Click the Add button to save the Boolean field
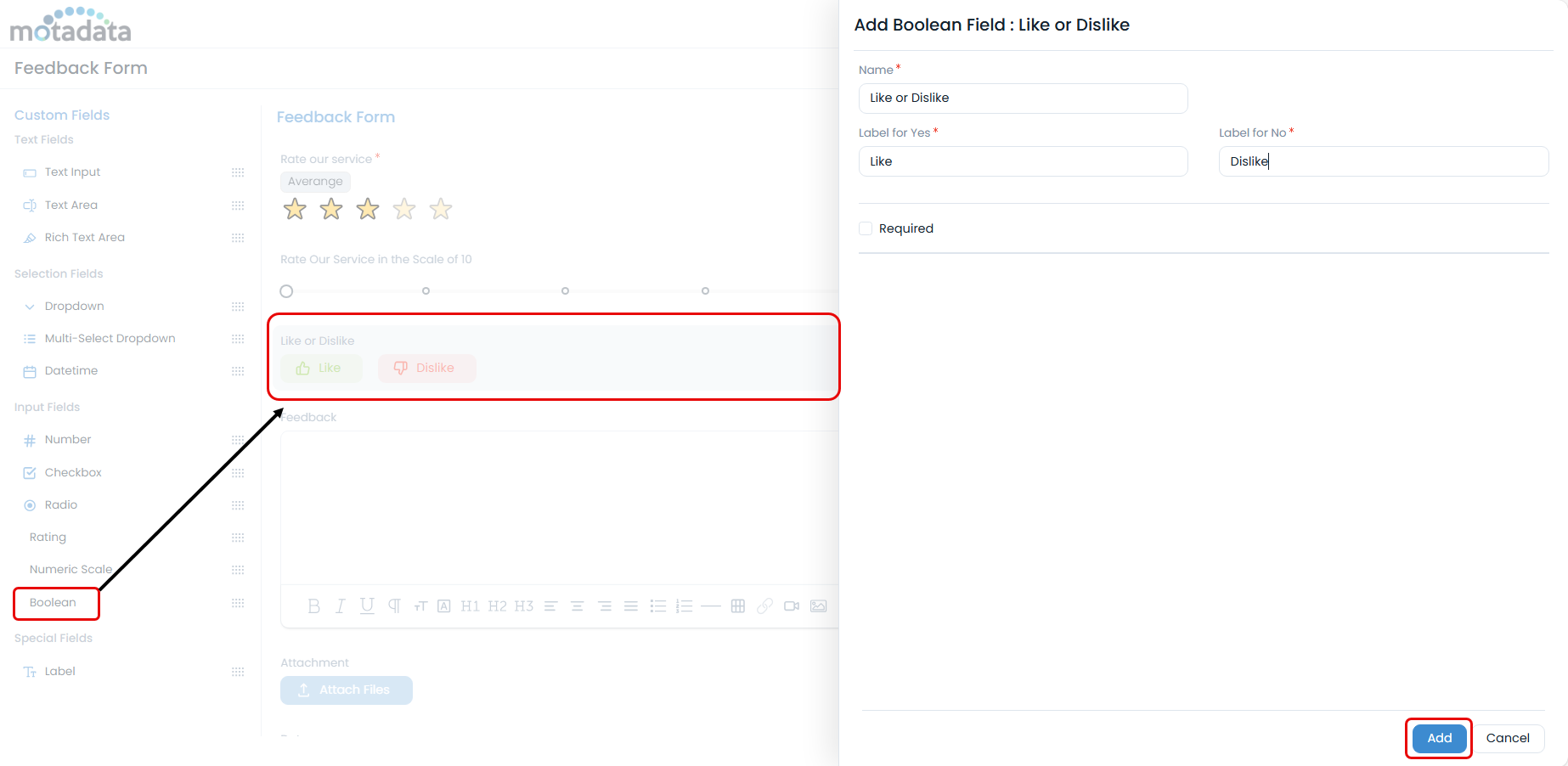The height and width of the screenshot is (766, 1568). [1438, 738]
